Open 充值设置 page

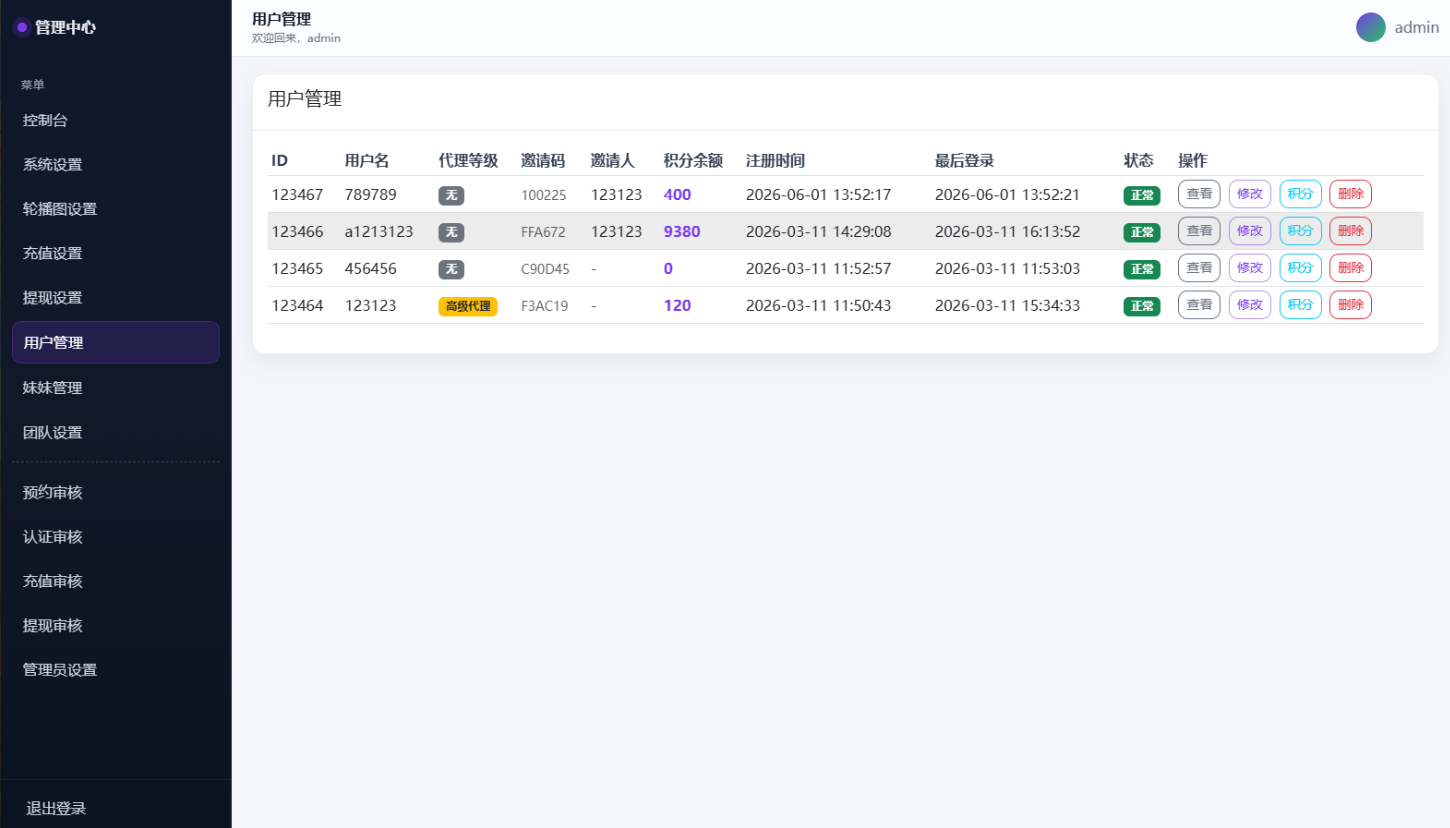point(116,253)
